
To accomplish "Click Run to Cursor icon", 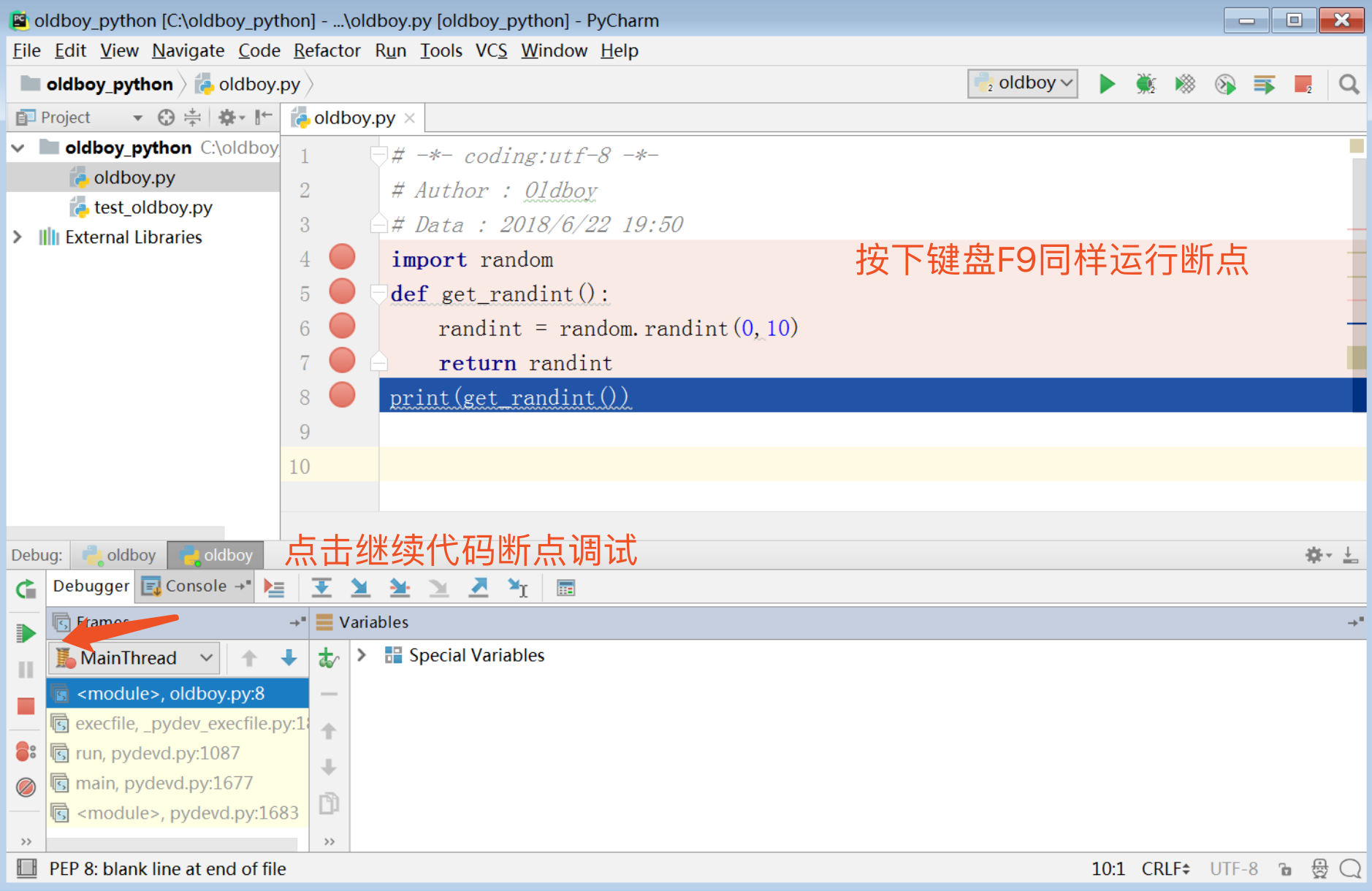I will coord(518,588).
